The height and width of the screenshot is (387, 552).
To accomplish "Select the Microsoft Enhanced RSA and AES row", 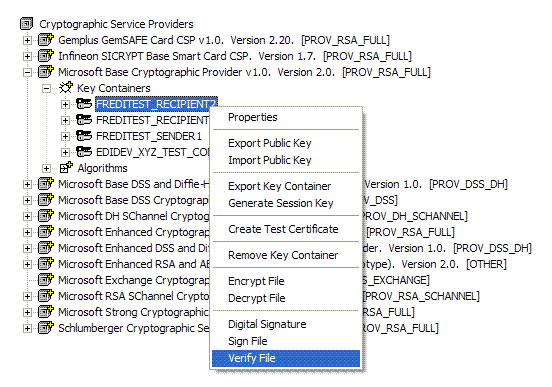I will pyautogui.click(x=134, y=264).
